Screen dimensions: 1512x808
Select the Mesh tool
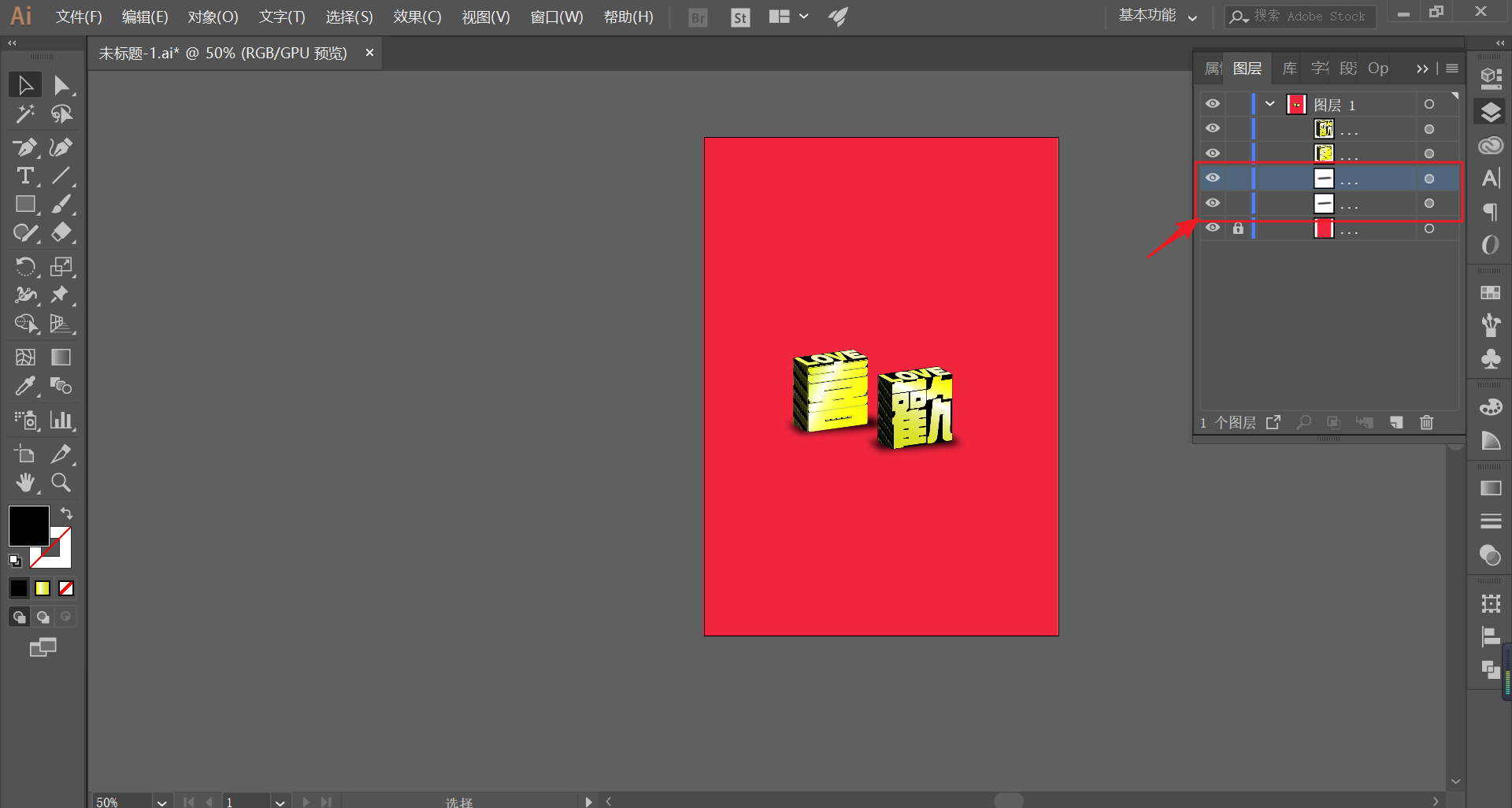click(x=25, y=358)
